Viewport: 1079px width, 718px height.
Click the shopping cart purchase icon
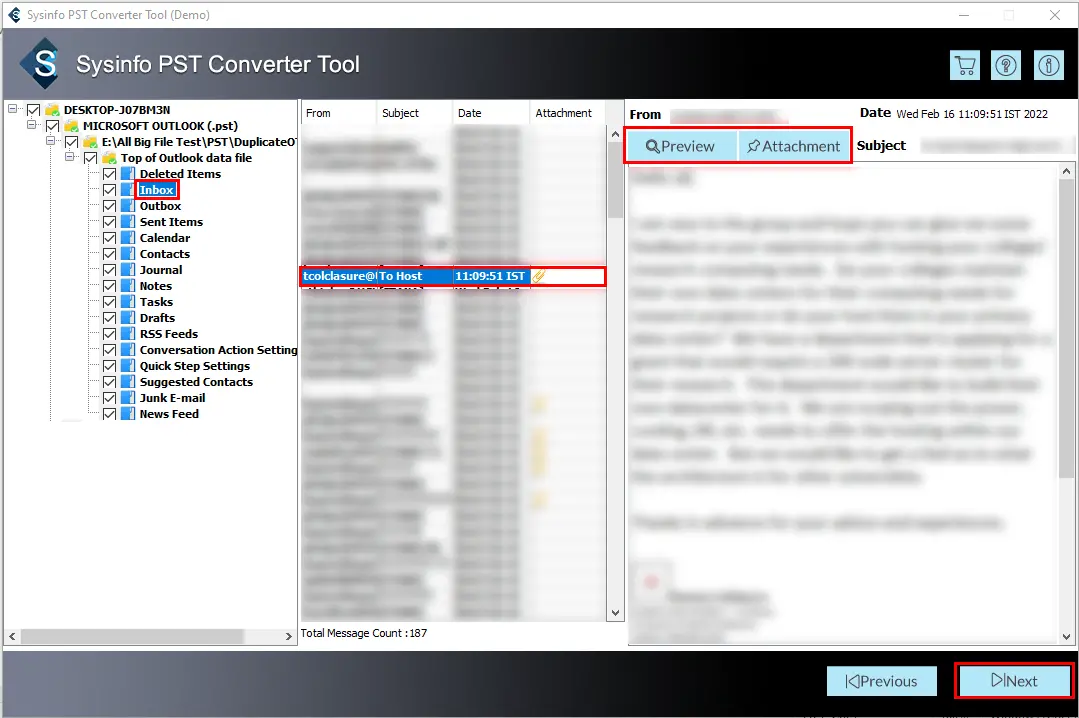pos(964,65)
